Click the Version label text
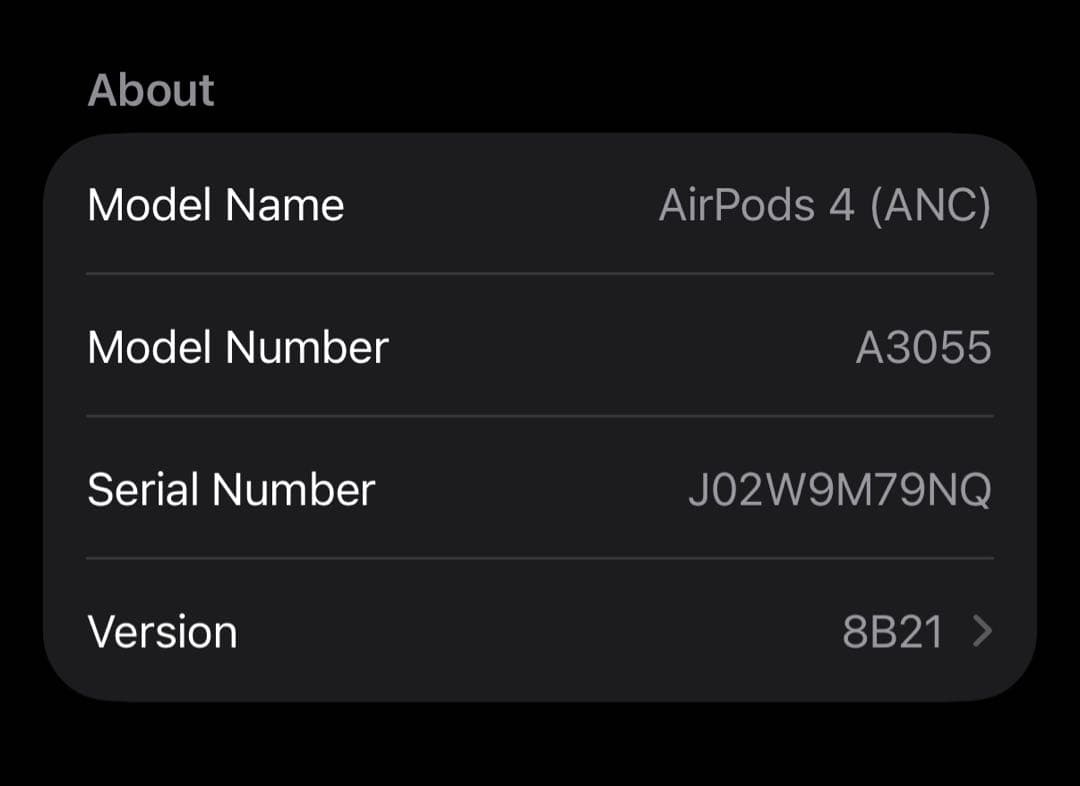 point(163,631)
